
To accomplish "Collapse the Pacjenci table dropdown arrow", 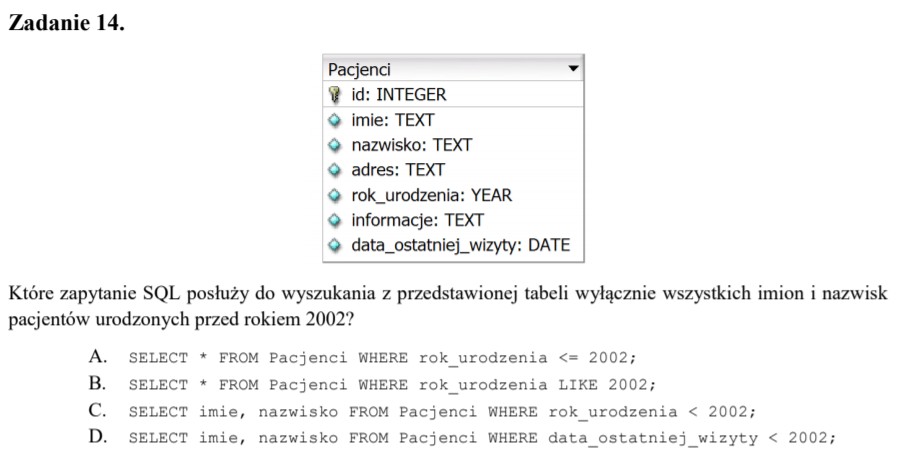I will (x=572, y=69).
